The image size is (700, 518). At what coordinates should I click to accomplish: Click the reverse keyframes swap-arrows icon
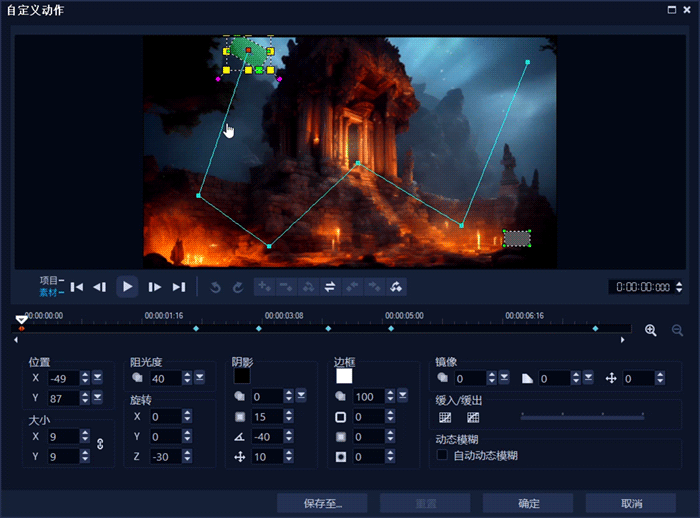point(330,287)
